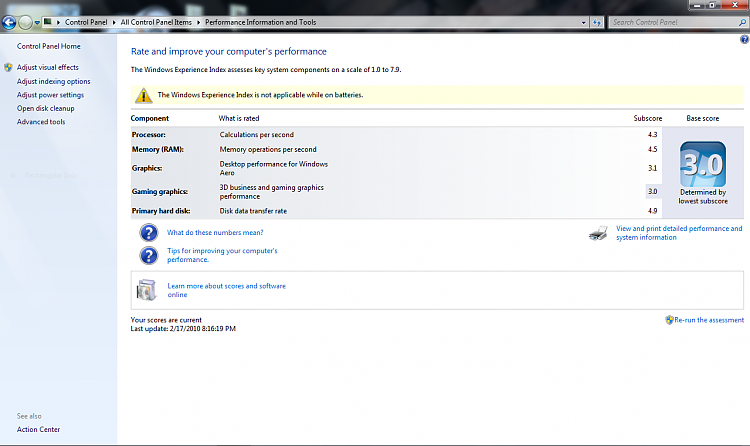The width and height of the screenshot is (750, 446).
Task: Click the Processor row label
Action: (149, 135)
